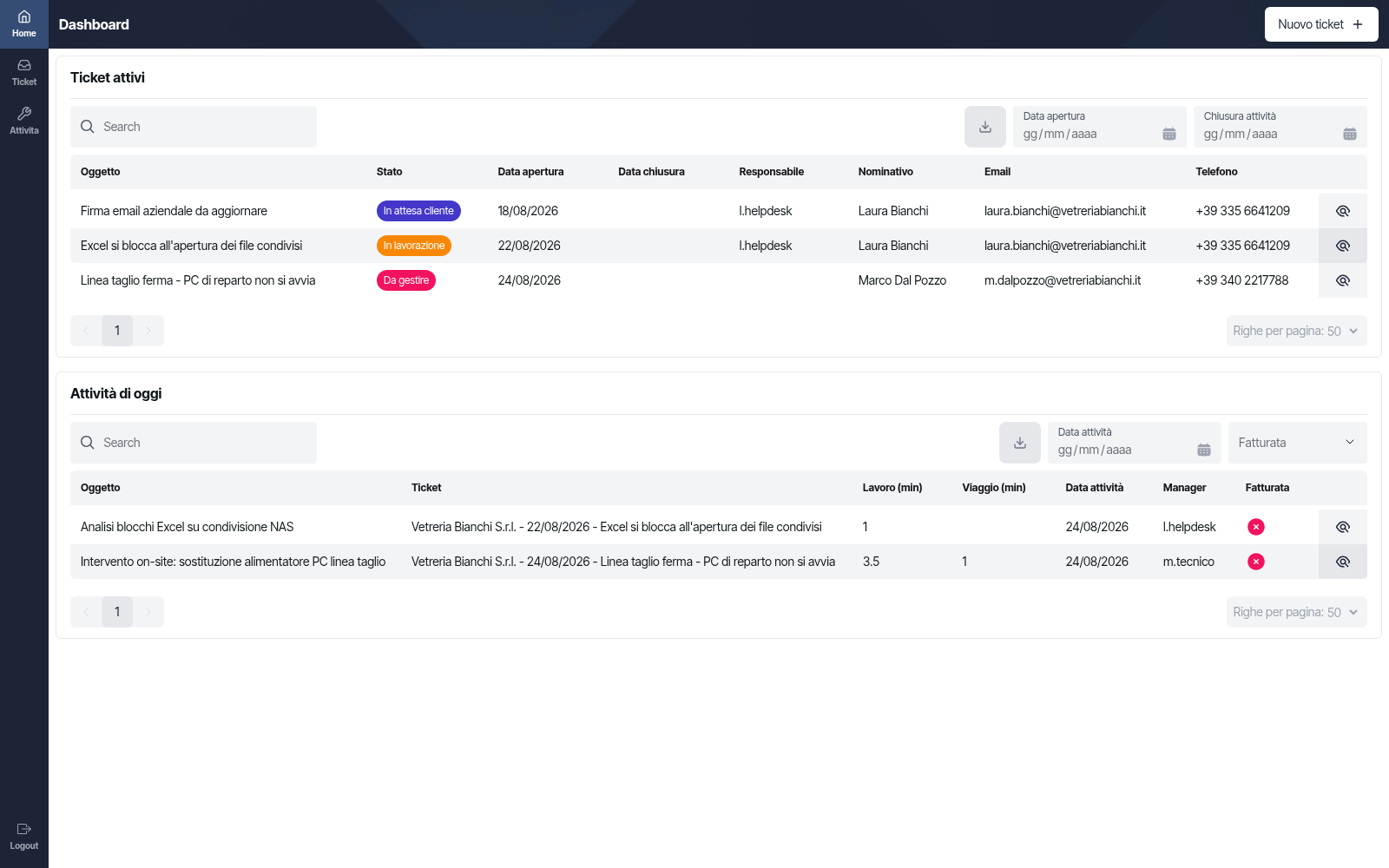Click the 'Marco Dal Pozzo' name cell
This screenshot has width=1389, height=868.
[x=902, y=280]
